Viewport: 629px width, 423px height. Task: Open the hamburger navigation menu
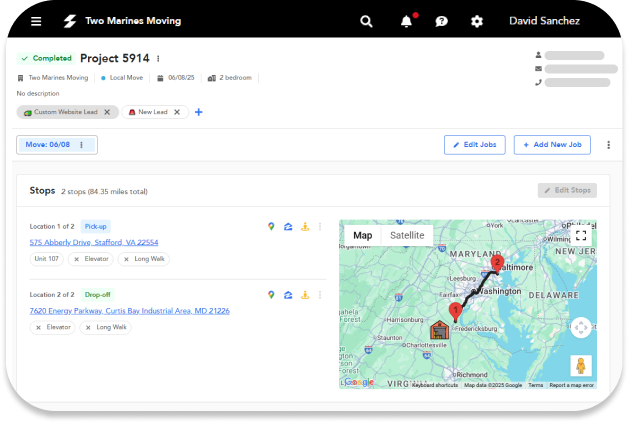click(x=36, y=21)
